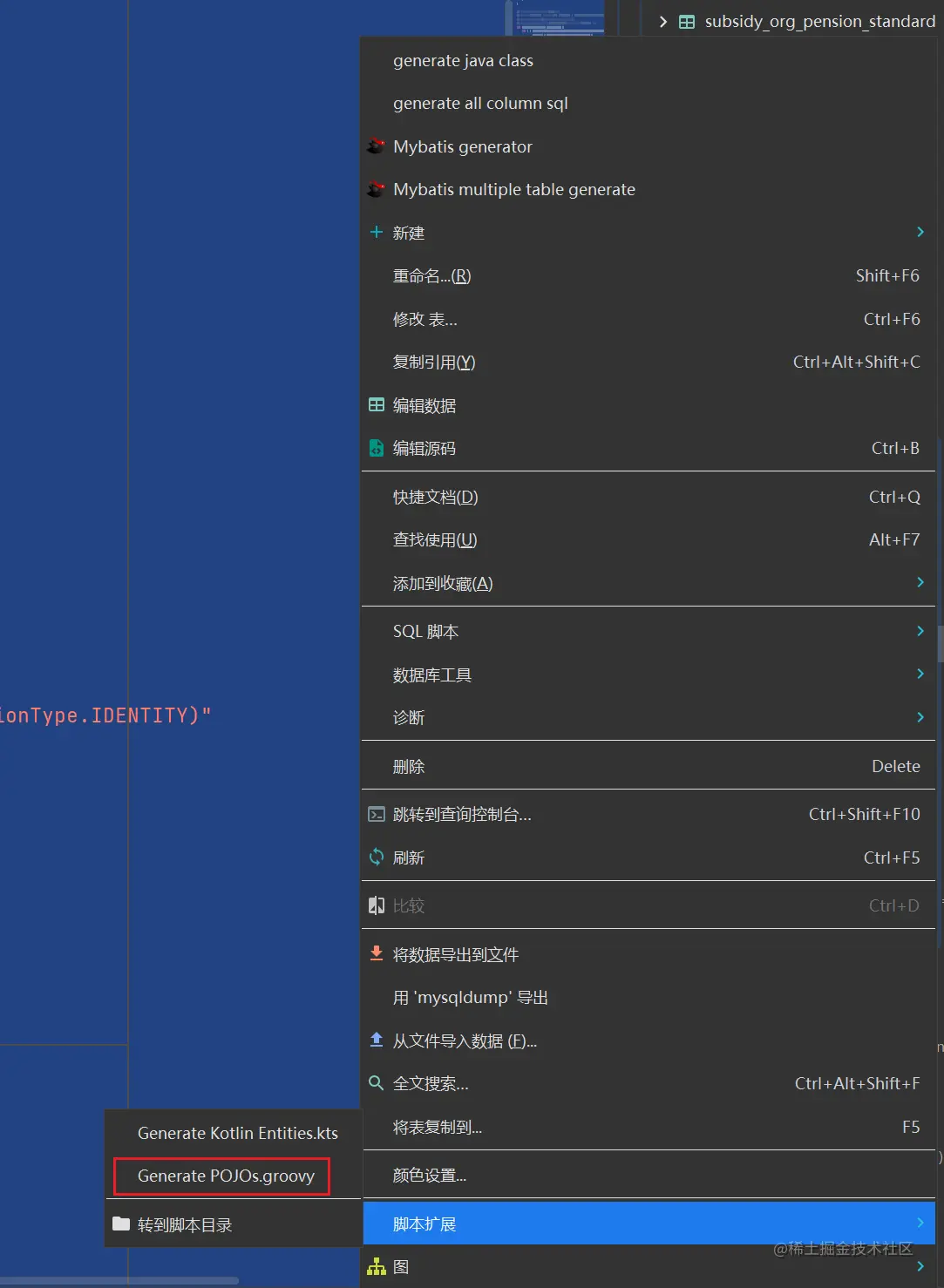Select 重命名 from the context menu
This screenshot has width=944, height=1288.
point(649,275)
